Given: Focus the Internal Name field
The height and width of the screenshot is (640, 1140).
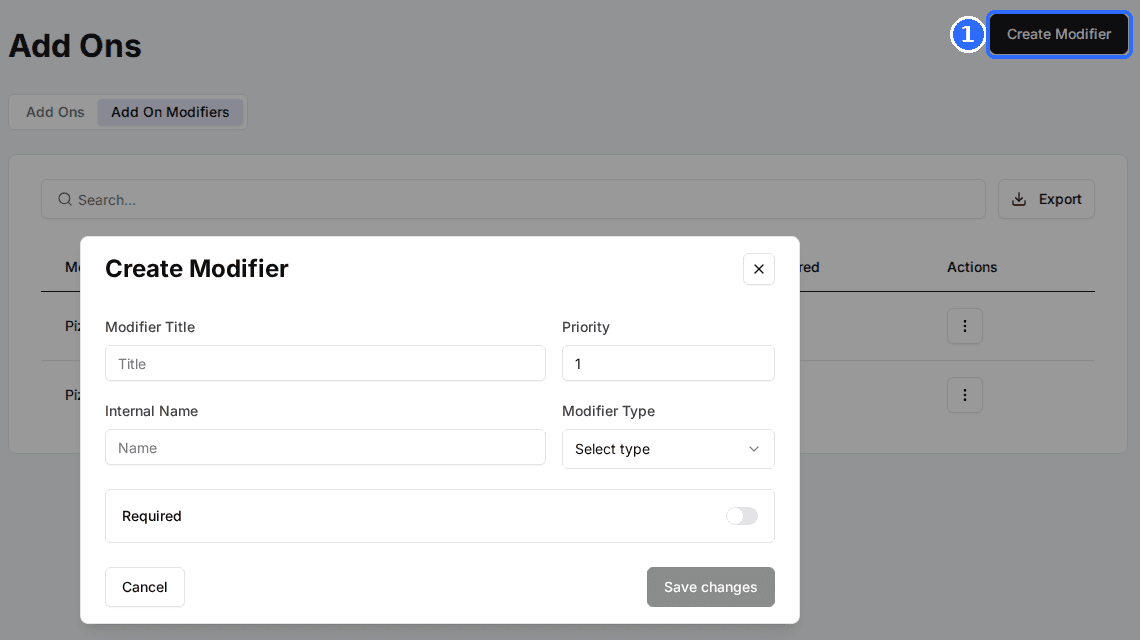Looking at the screenshot, I should [x=325, y=447].
